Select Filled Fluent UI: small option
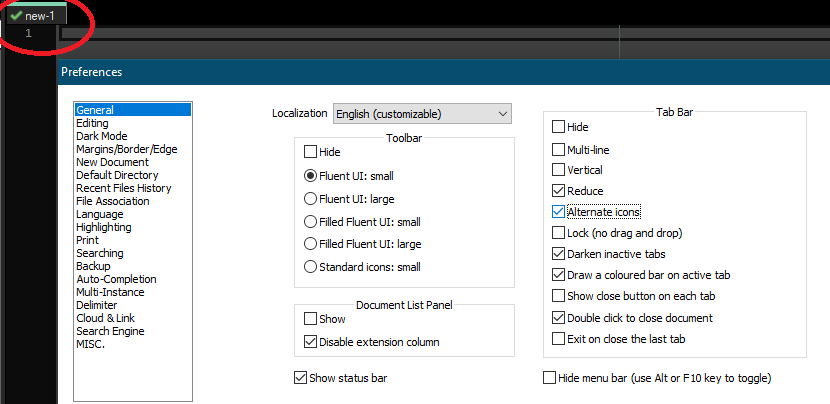This screenshot has height=404, width=830. click(x=311, y=221)
